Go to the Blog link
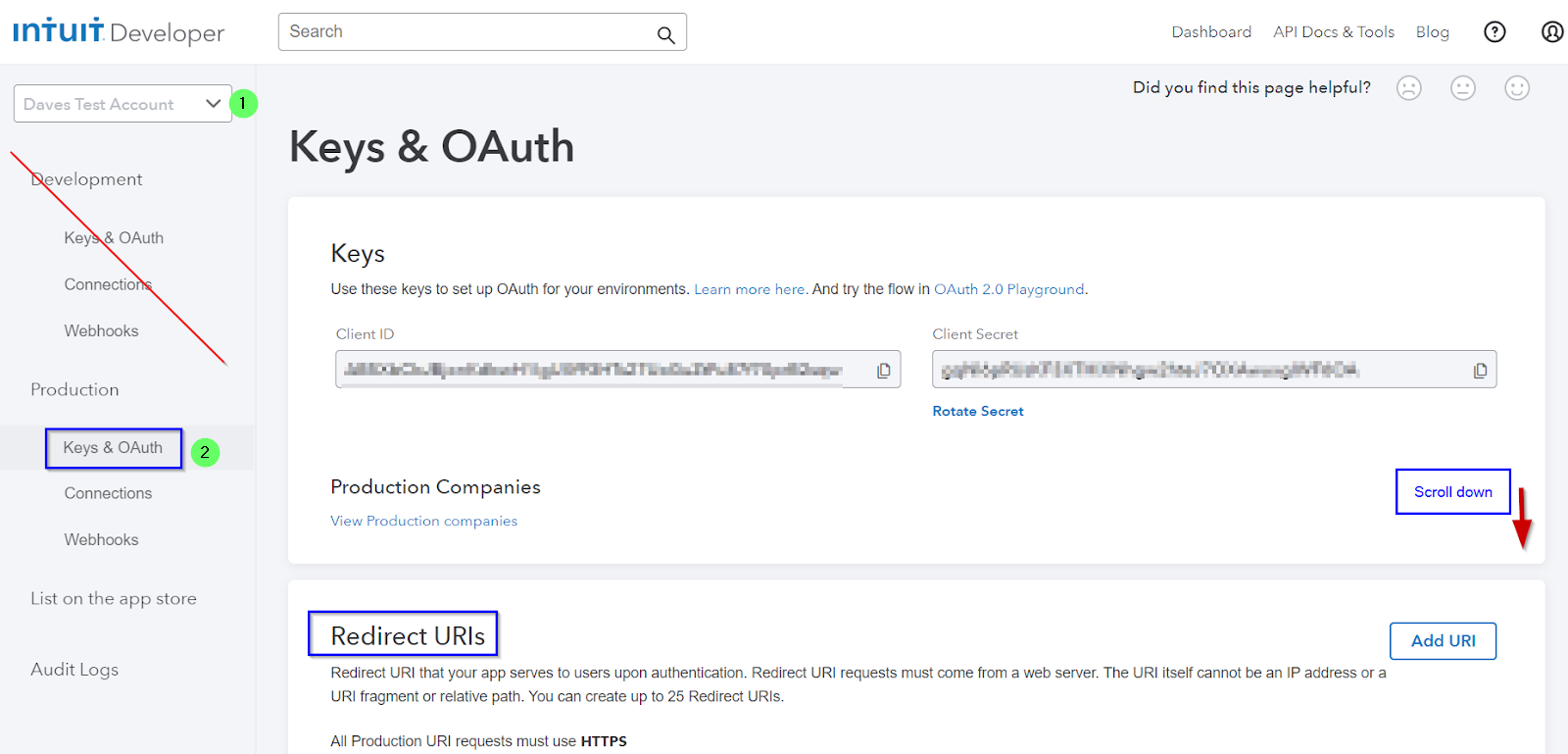This screenshot has width=1568, height=754. tap(1432, 32)
